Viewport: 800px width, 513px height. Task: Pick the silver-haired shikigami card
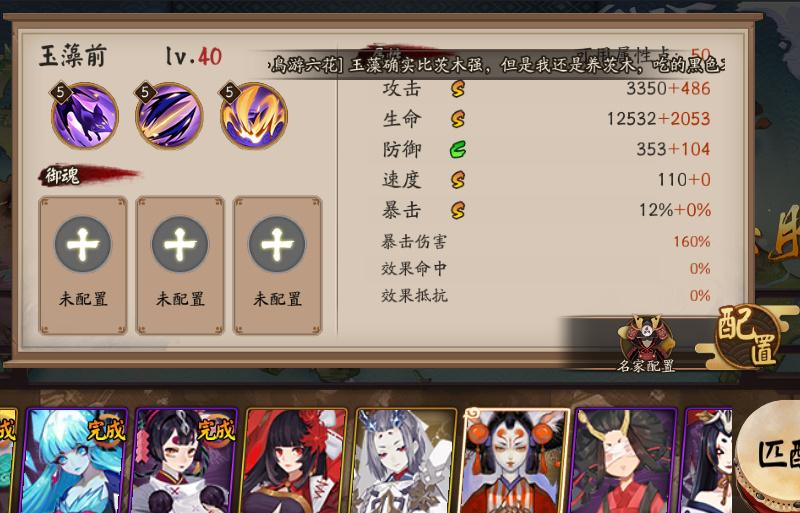point(406,460)
